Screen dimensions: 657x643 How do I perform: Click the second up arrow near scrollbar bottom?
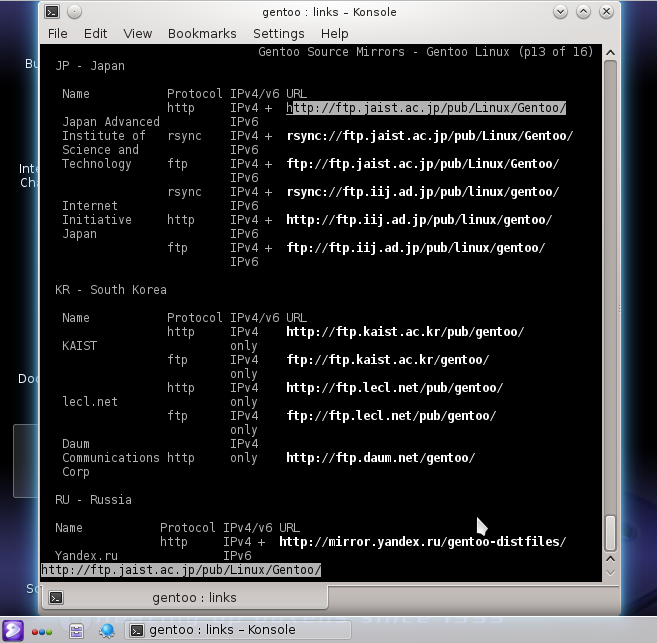coord(610,559)
